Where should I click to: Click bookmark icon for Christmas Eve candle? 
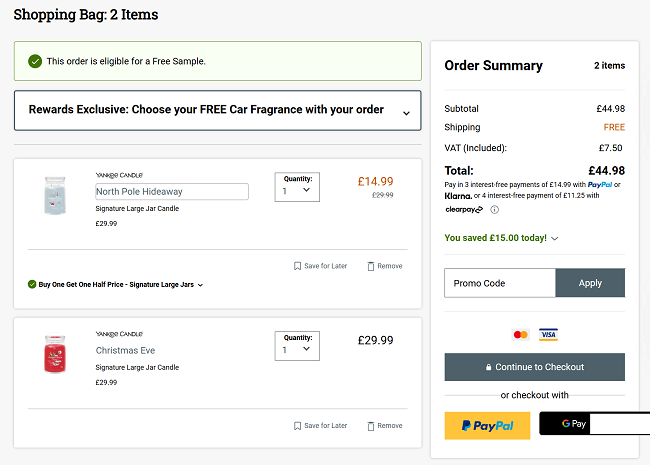tap(297, 426)
